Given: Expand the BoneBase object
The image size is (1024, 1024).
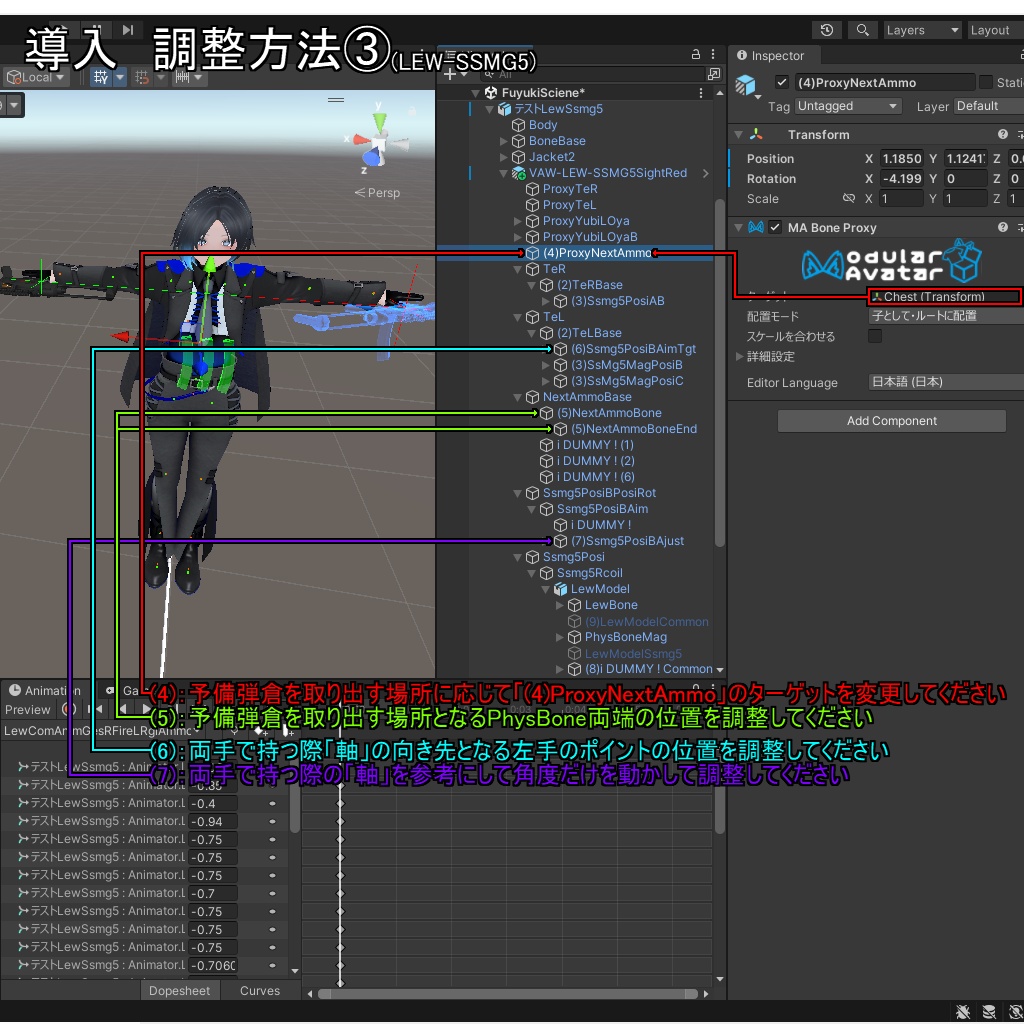Looking at the screenshot, I should 504,141.
